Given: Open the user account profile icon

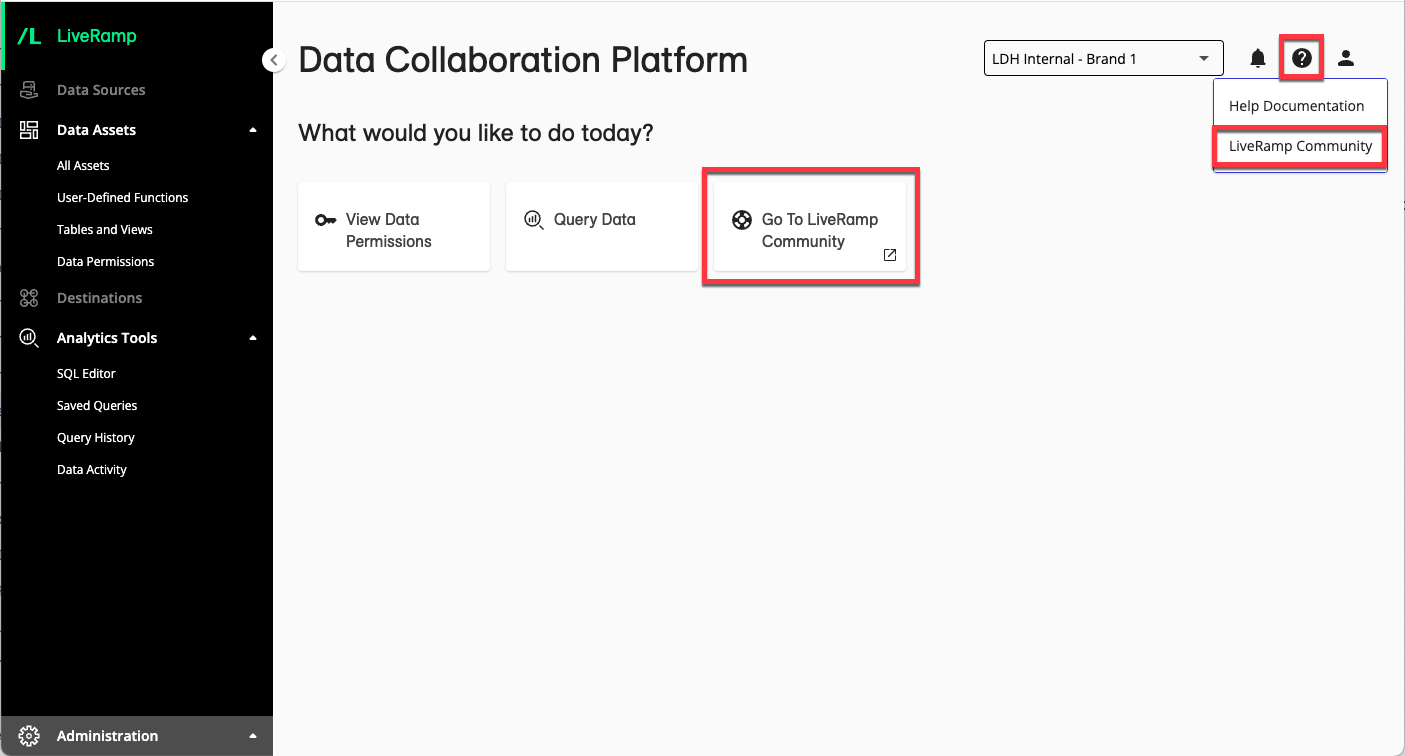Looking at the screenshot, I should (x=1346, y=59).
